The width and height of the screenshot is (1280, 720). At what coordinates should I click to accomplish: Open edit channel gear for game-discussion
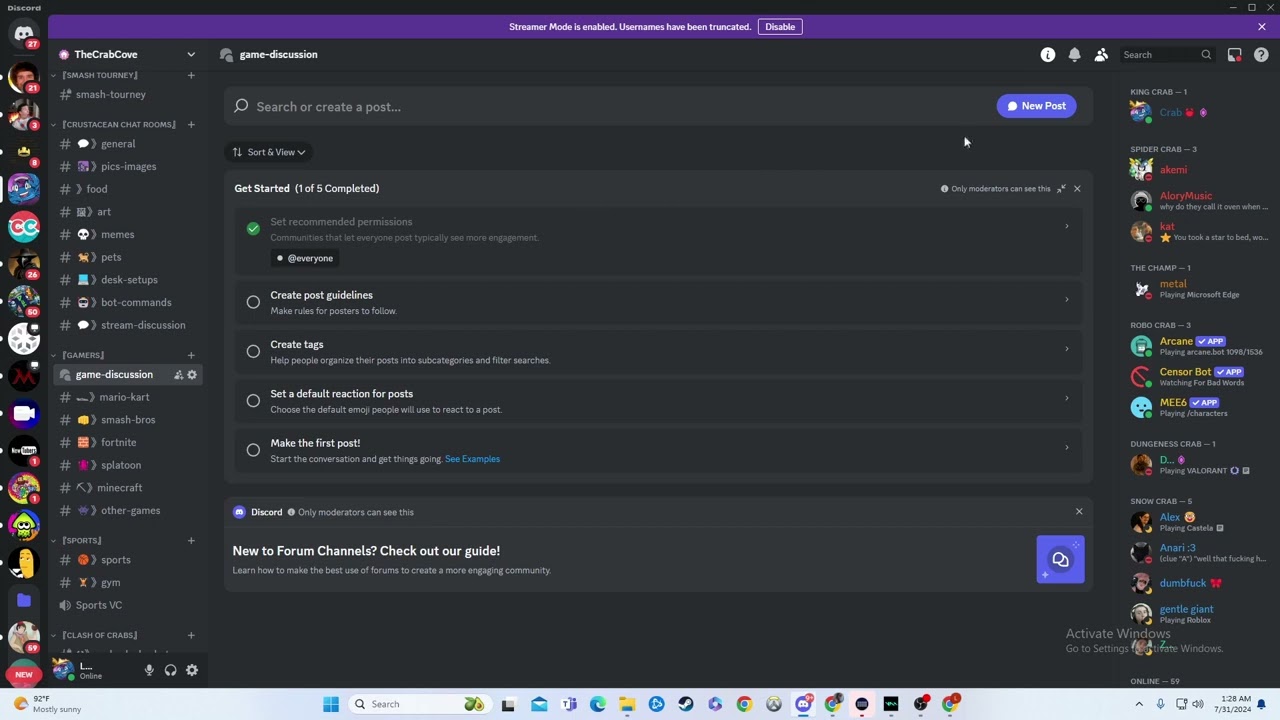tap(192, 375)
